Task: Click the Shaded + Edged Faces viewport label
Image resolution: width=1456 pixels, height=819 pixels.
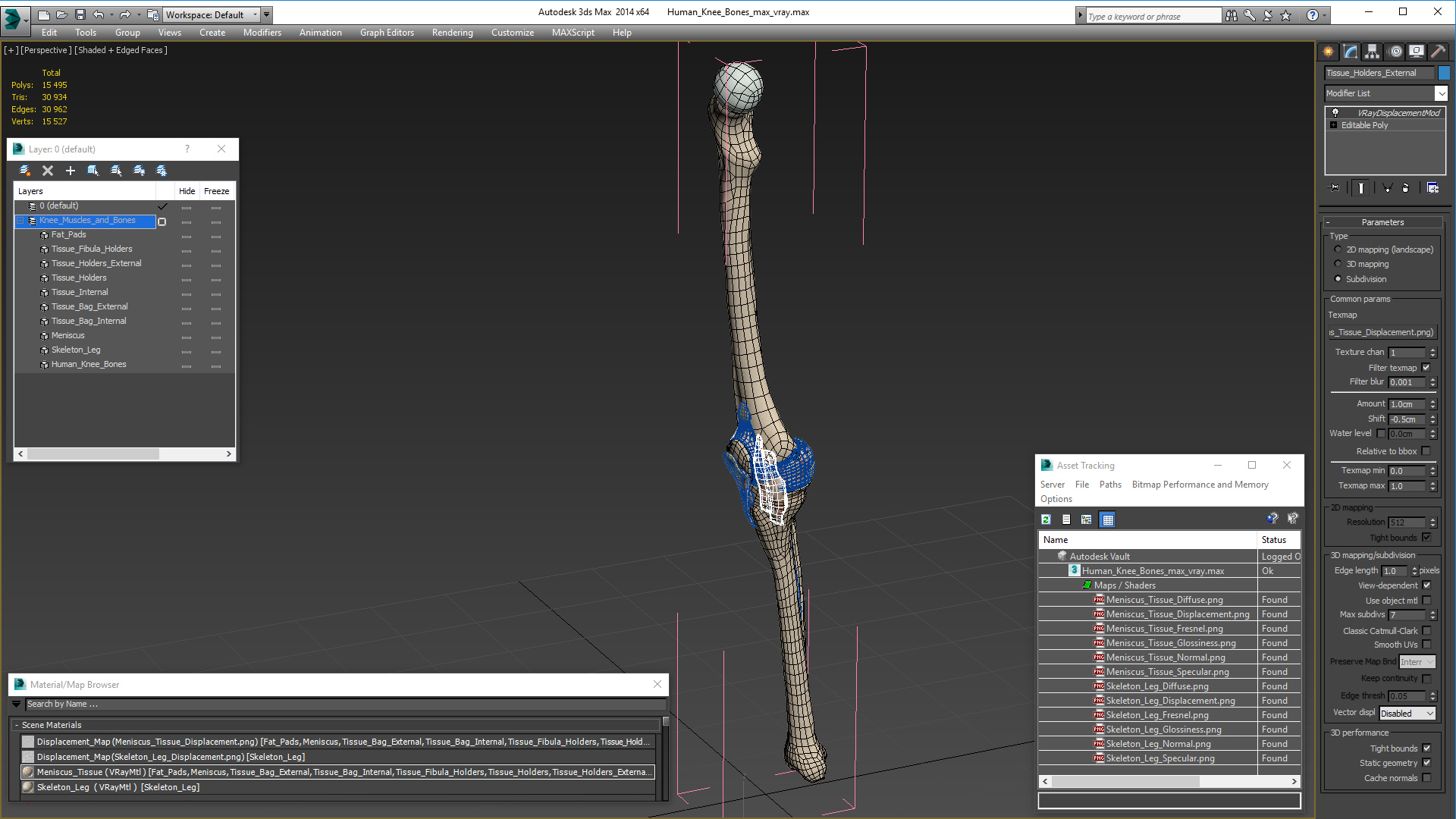Action: [121, 50]
